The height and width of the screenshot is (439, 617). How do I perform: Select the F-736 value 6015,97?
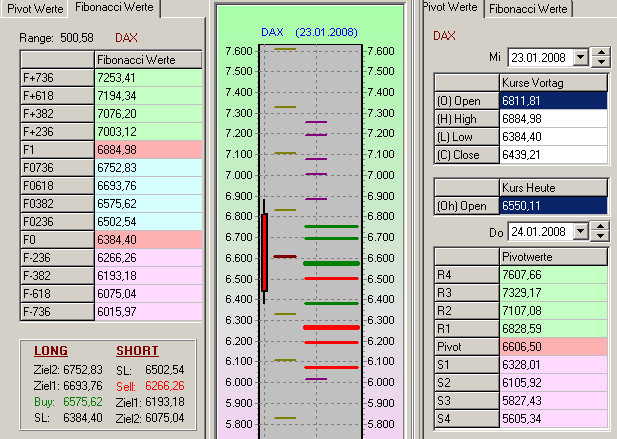click(x=148, y=312)
